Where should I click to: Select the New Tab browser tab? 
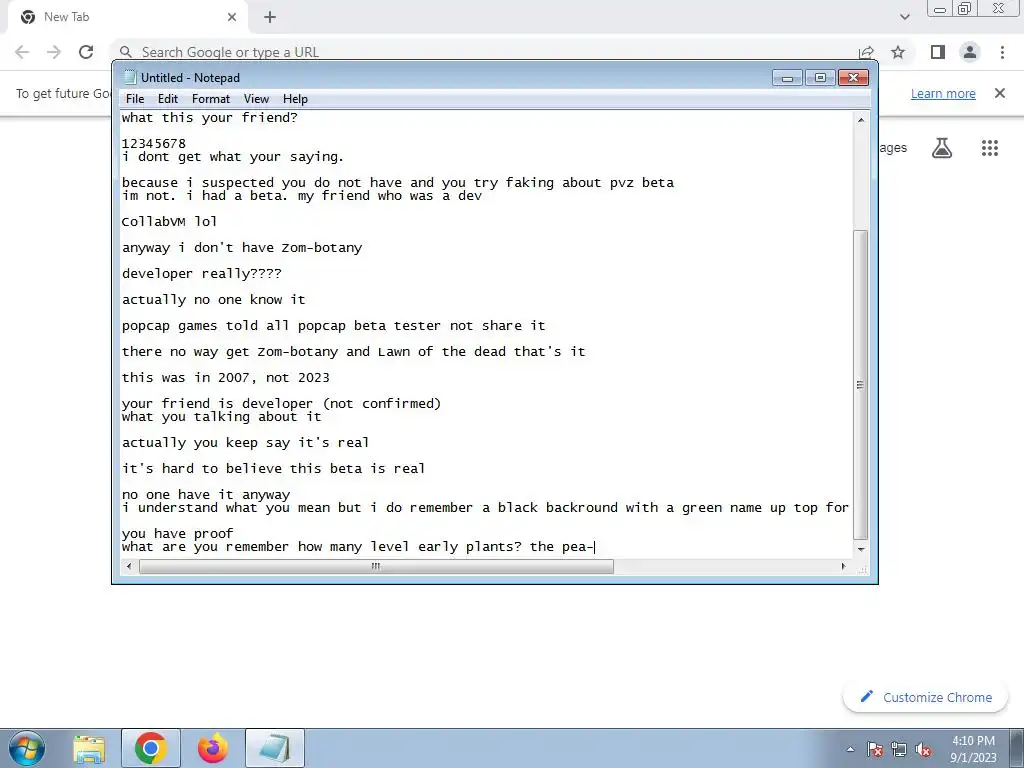128,17
